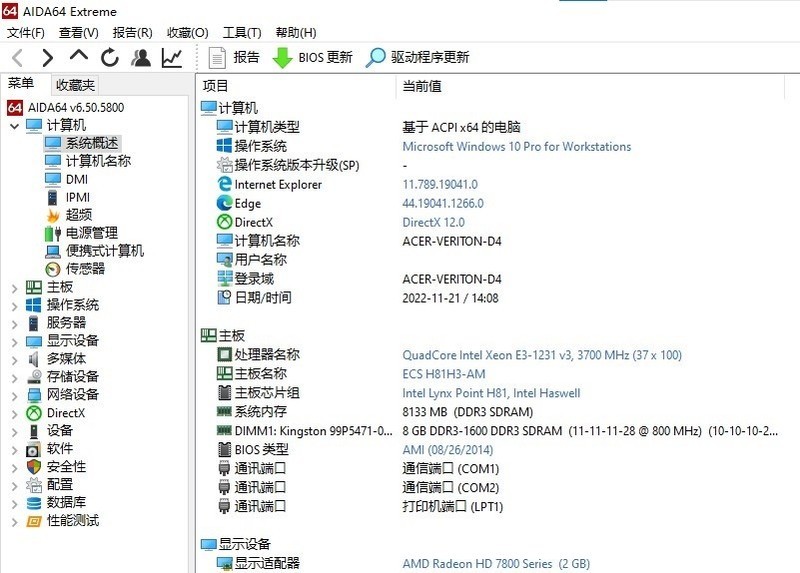Expand the 显示设备 tree node
This screenshot has height=573, width=800.
[15, 341]
